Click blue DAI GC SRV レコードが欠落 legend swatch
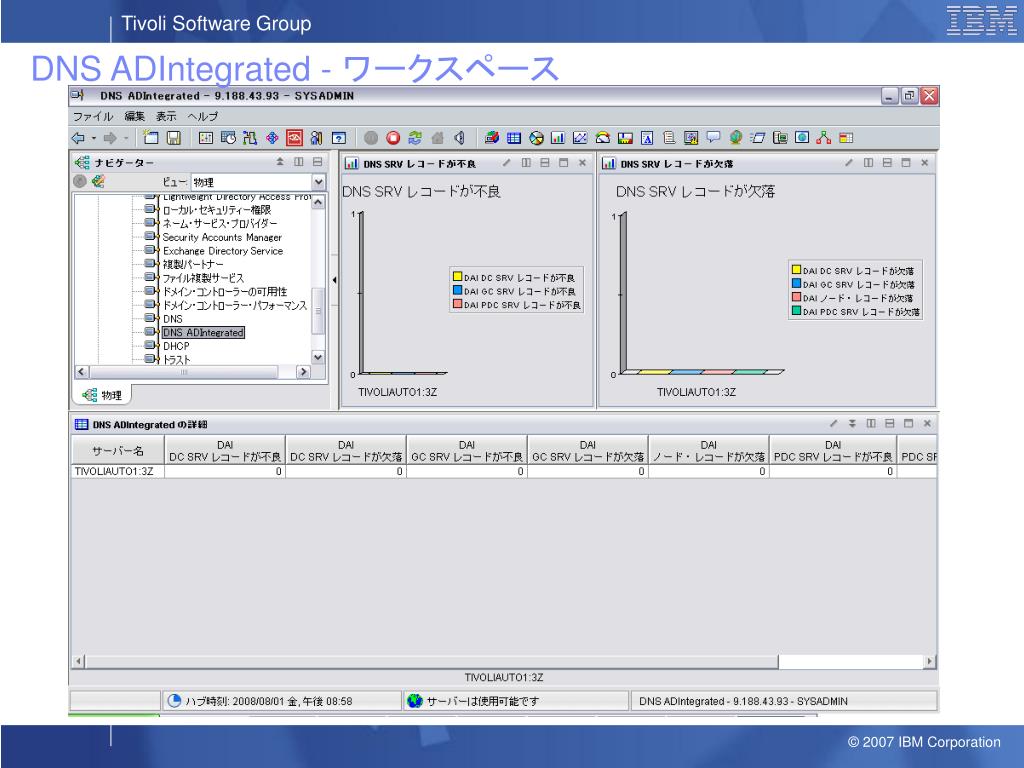1024x768 pixels. click(796, 283)
